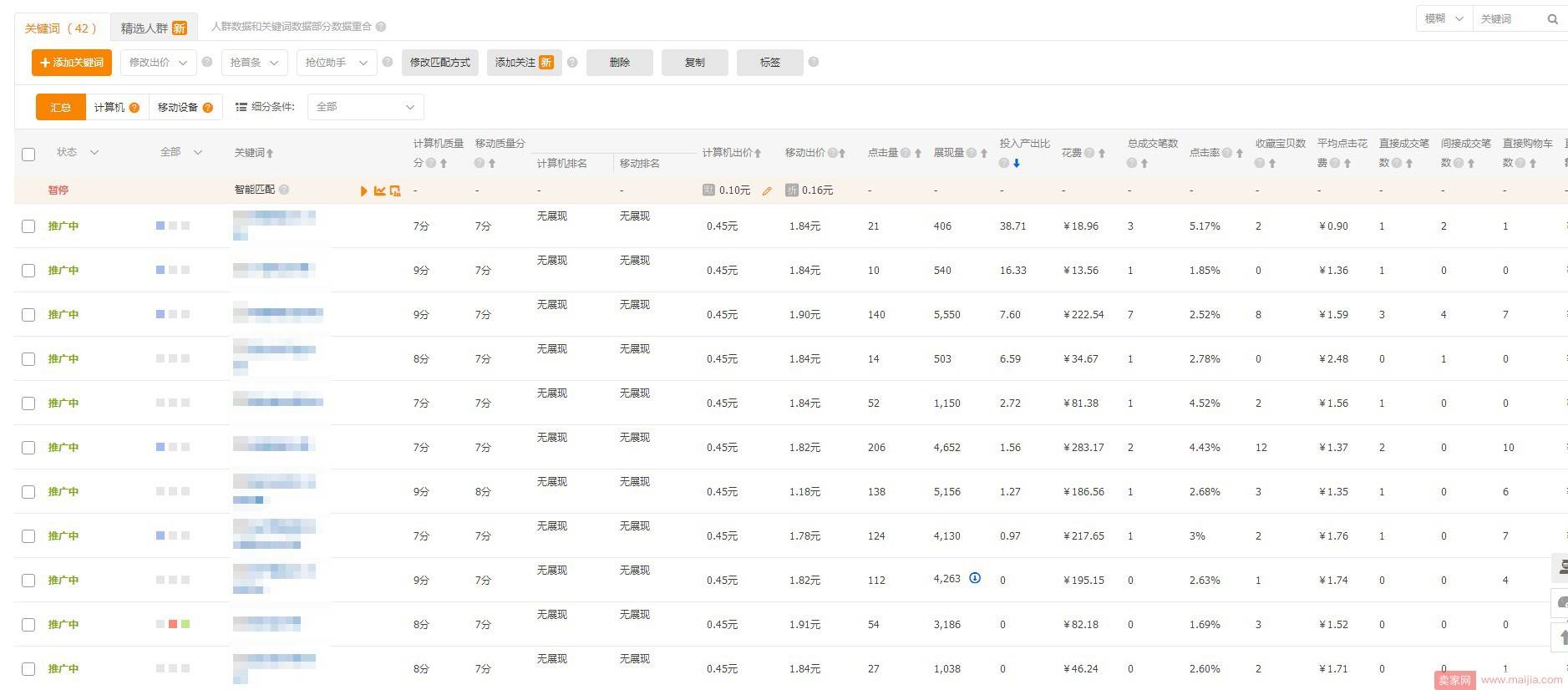Tick the checkbox for row with spend ¥18.96
Viewport: 1568px width, 690px height.
[28, 226]
